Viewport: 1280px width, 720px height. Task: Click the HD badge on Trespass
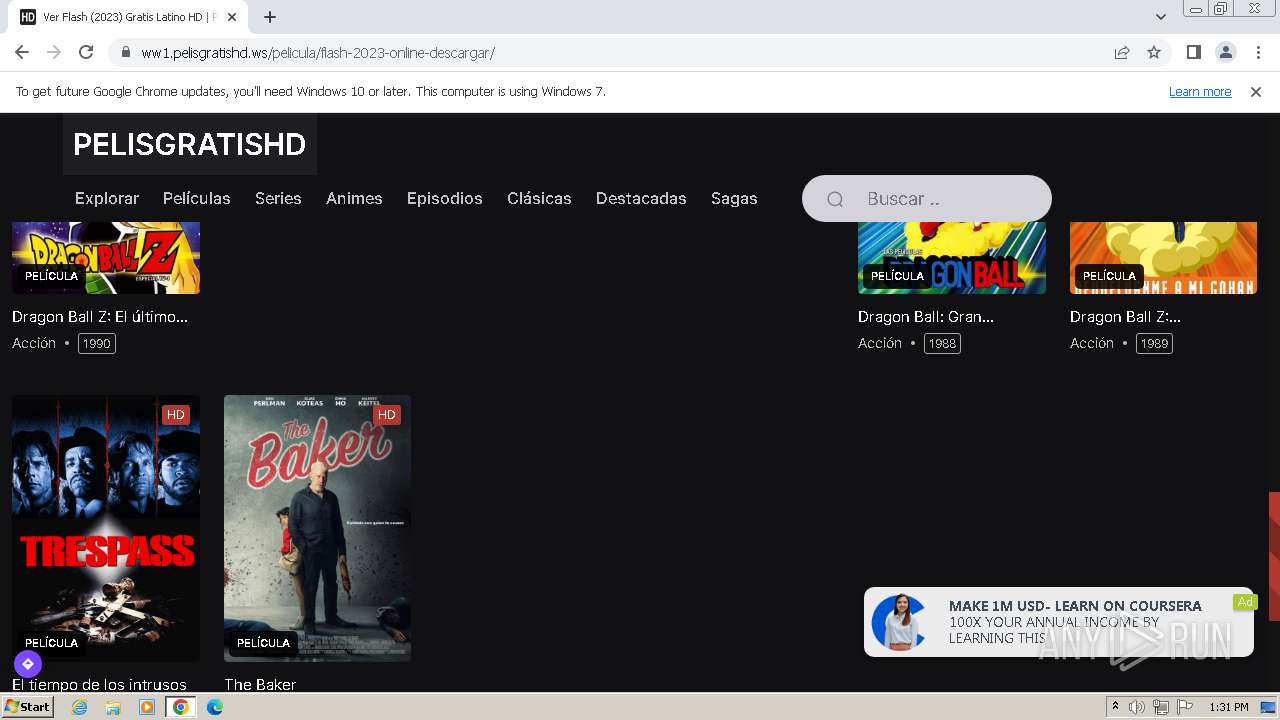click(x=176, y=414)
